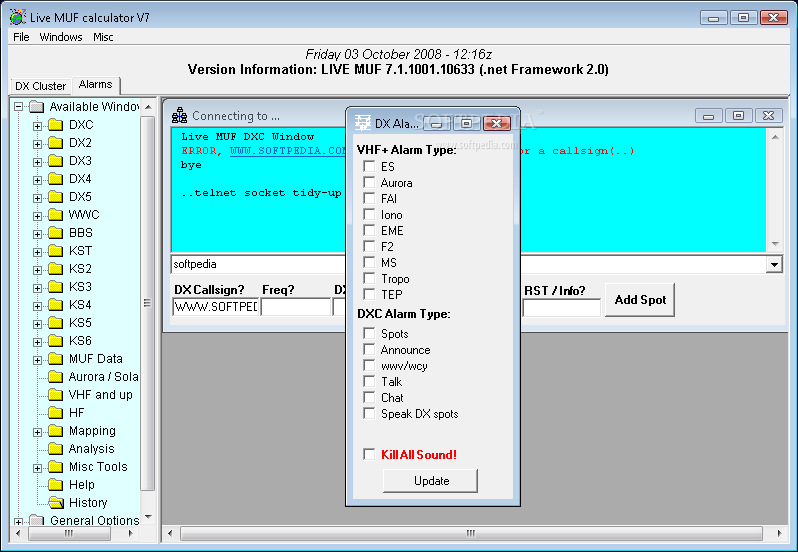Tick the FAI alarm checkbox
Screen dimensions: 798x552
pyautogui.click(x=369, y=198)
